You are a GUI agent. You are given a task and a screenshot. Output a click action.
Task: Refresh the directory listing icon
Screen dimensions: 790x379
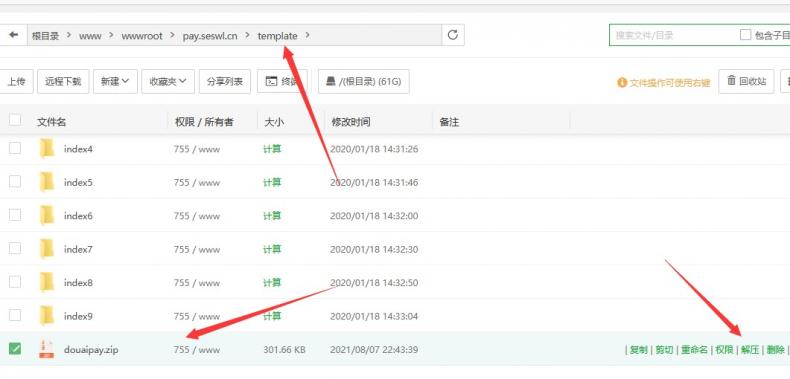point(452,35)
